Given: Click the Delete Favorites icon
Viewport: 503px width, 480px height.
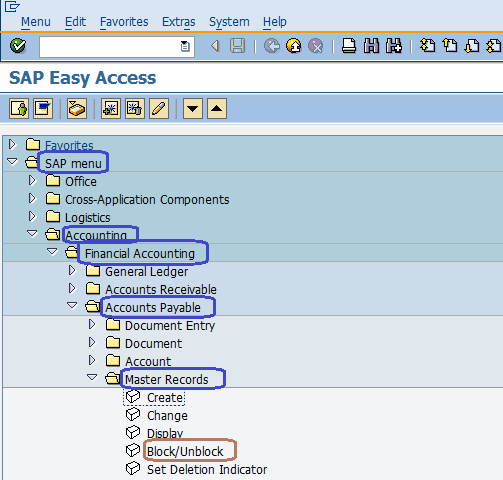Looking at the screenshot, I should 135,108.
